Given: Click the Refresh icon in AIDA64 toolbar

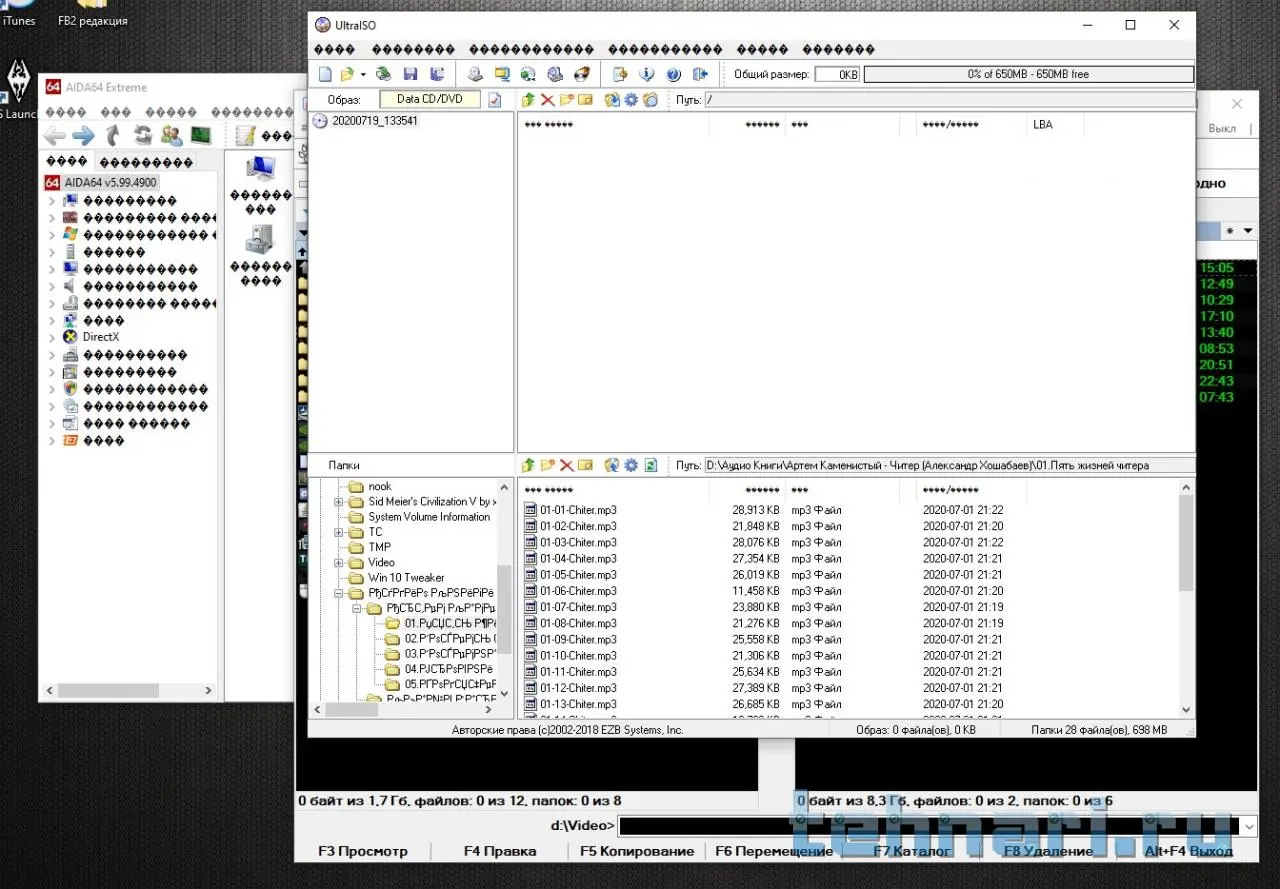Looking at the screenshot, I should [x=143, y=135].
